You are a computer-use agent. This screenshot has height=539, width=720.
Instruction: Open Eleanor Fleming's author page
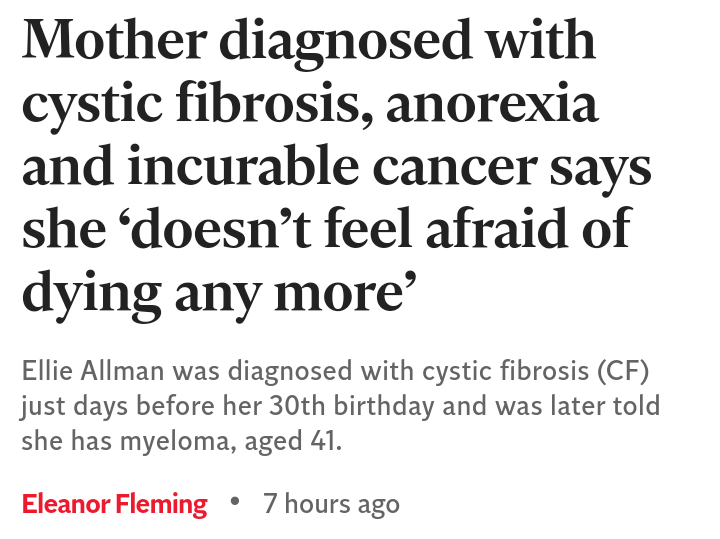tap(114, 504)
